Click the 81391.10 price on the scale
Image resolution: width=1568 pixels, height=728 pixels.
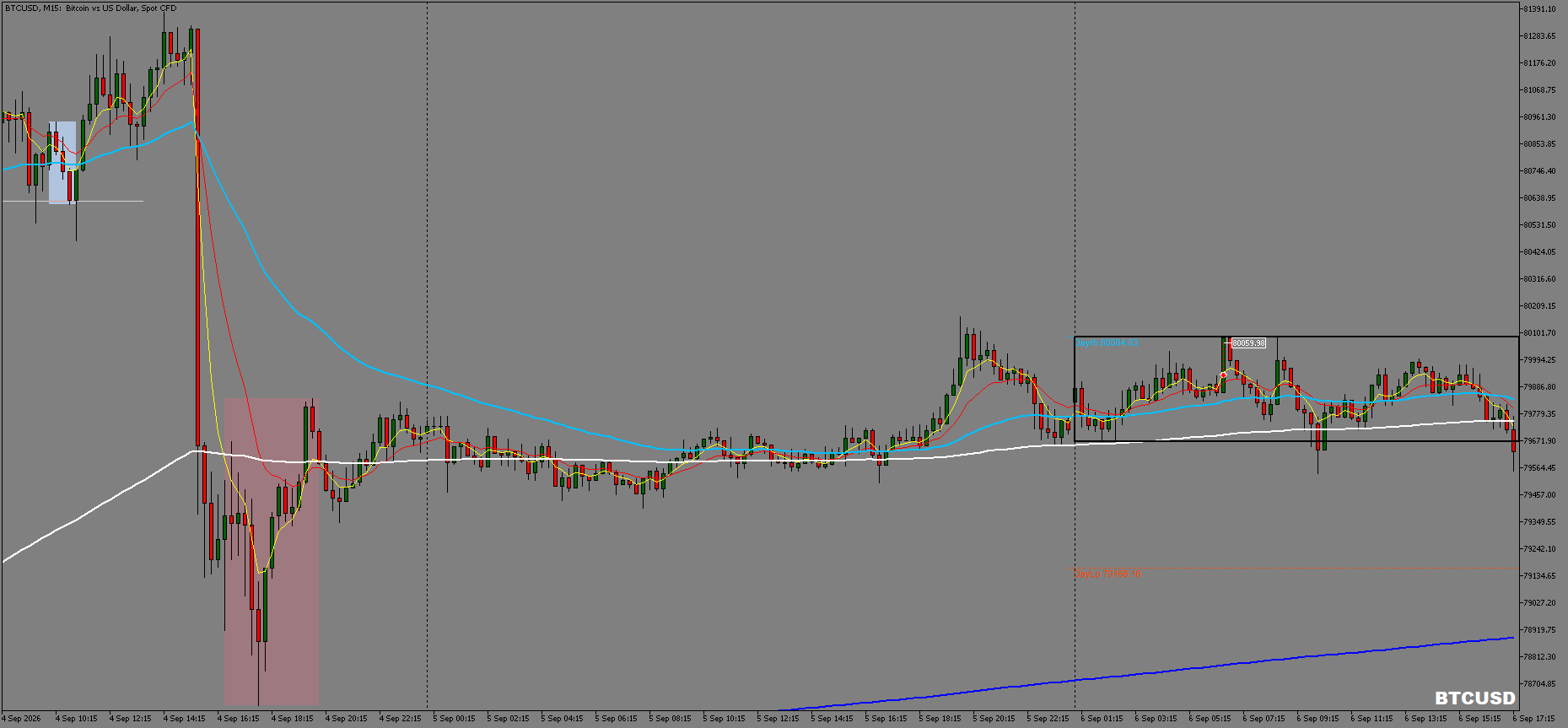pyautogui.click(x=1539, y=9)
